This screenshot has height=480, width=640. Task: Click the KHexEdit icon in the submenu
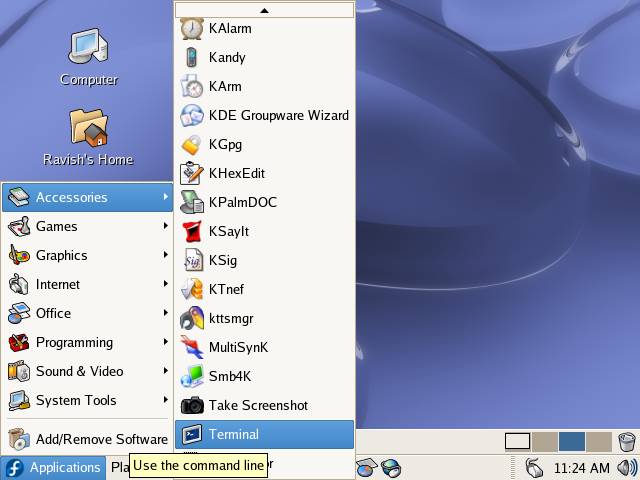click(192, 173)
